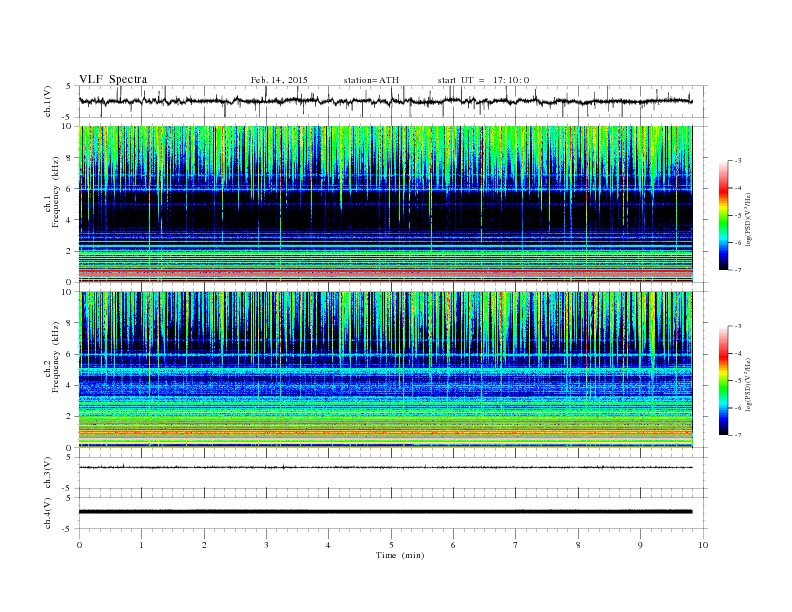Viewport: 792px width, 612px height.
Task: Click the ch.2 colorbar 'log(PSD)(V²/Hz)' label
Action: coord(749,384)
